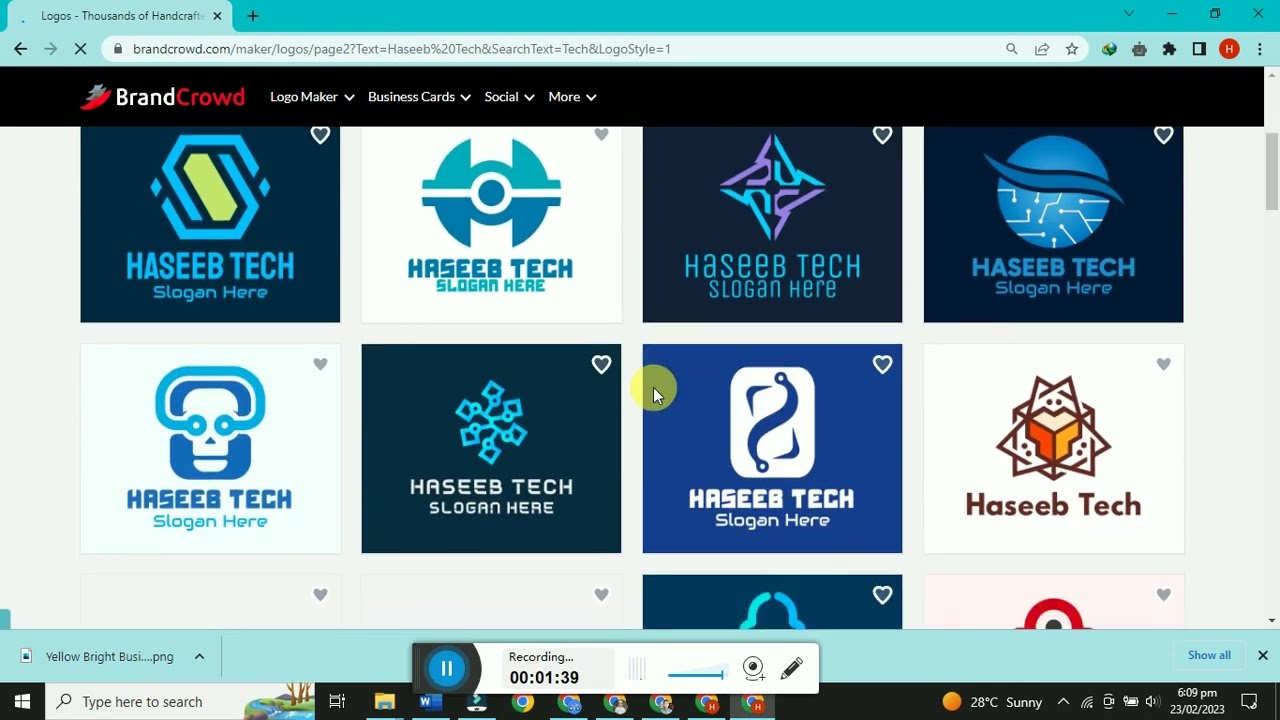Open Microsoft Word from the taskbar
This screenshot has height=720, width=1280.
point(431,701)
